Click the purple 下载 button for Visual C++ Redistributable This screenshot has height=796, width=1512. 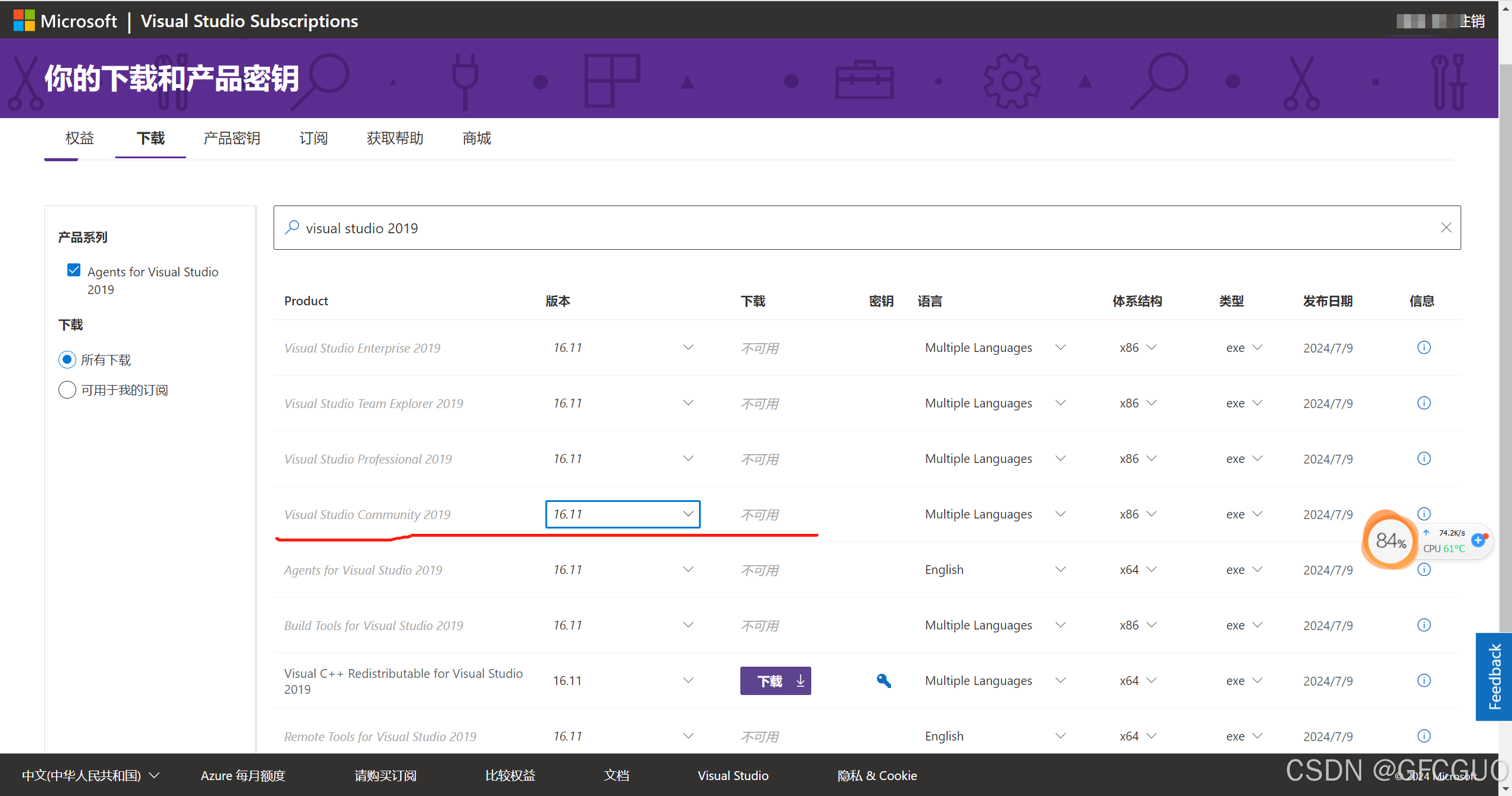pos(775,681)
